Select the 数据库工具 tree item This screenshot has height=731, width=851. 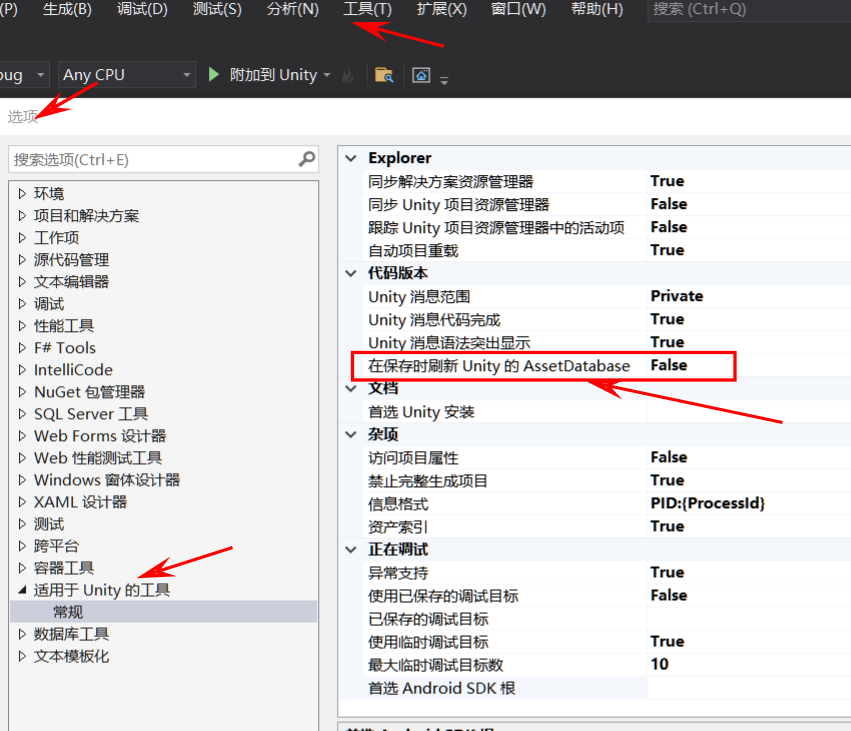tap(72, 634)
